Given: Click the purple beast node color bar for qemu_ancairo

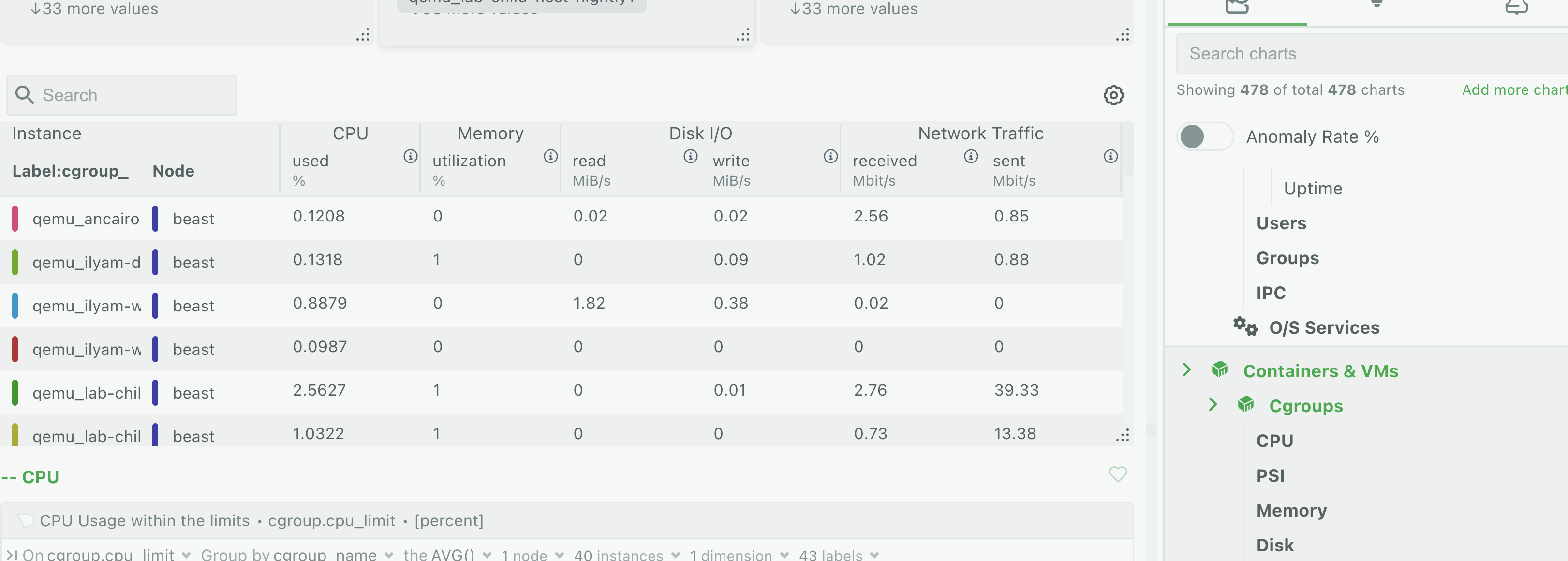Looking at the screenshot, I should [x=155, y=219].
